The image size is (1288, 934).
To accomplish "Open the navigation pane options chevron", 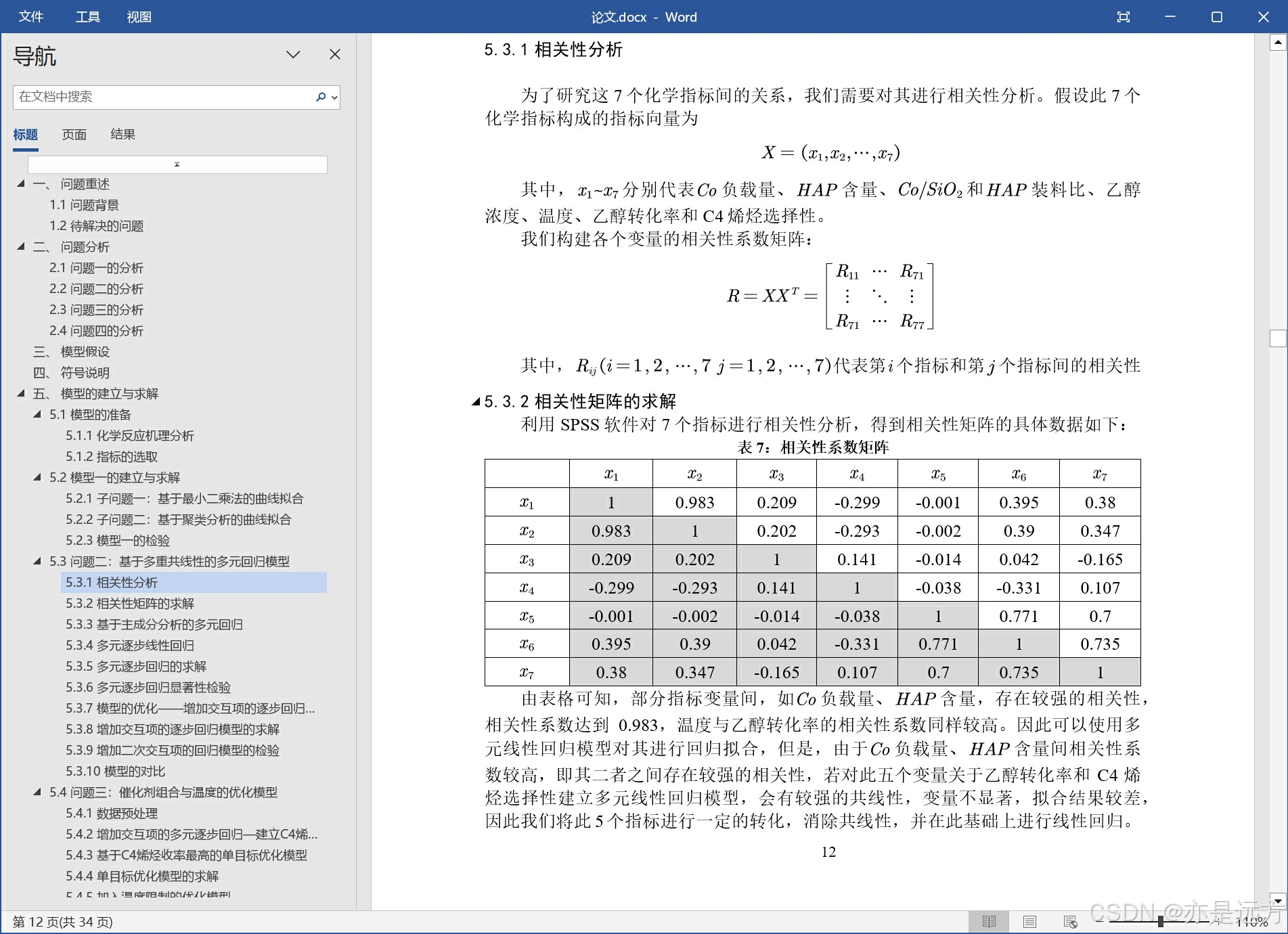I will tap(293, 54).
